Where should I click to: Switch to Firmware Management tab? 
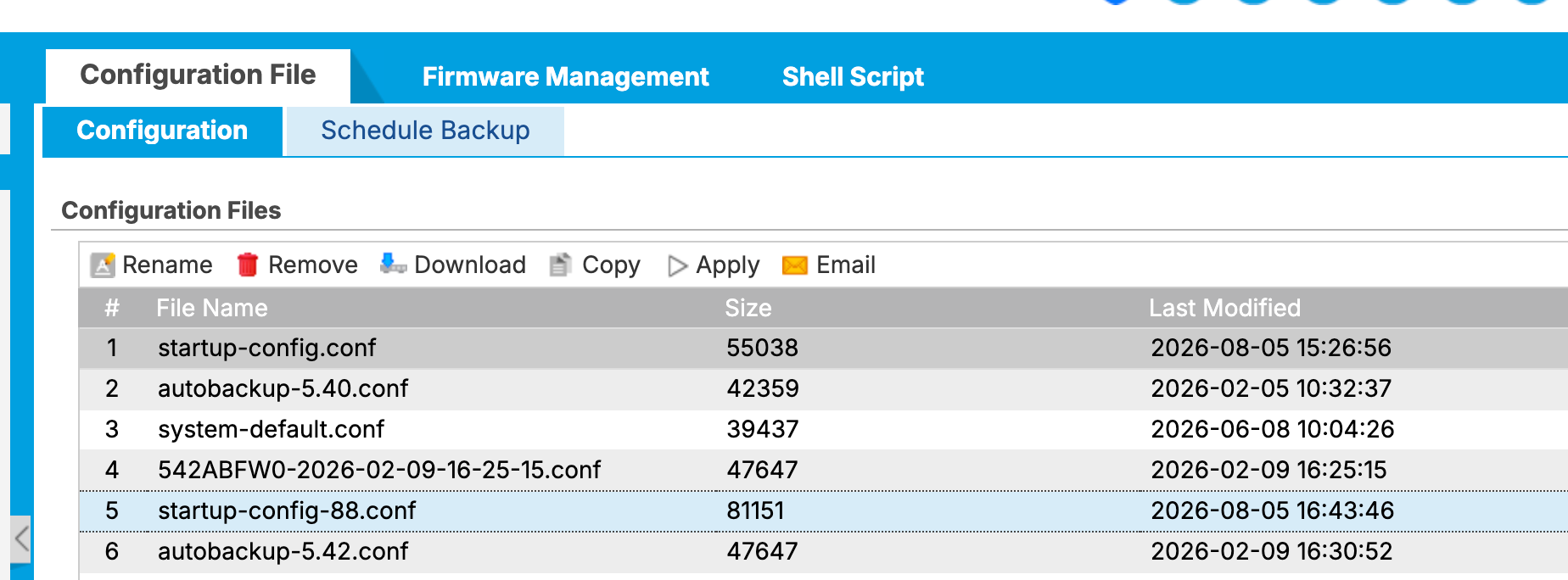565,76
